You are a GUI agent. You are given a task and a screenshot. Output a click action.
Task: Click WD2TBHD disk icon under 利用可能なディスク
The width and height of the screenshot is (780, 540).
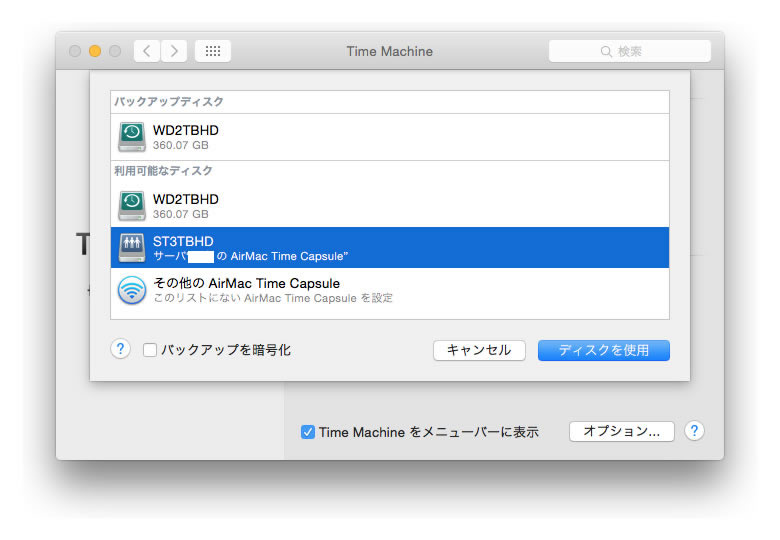[132, 206]
